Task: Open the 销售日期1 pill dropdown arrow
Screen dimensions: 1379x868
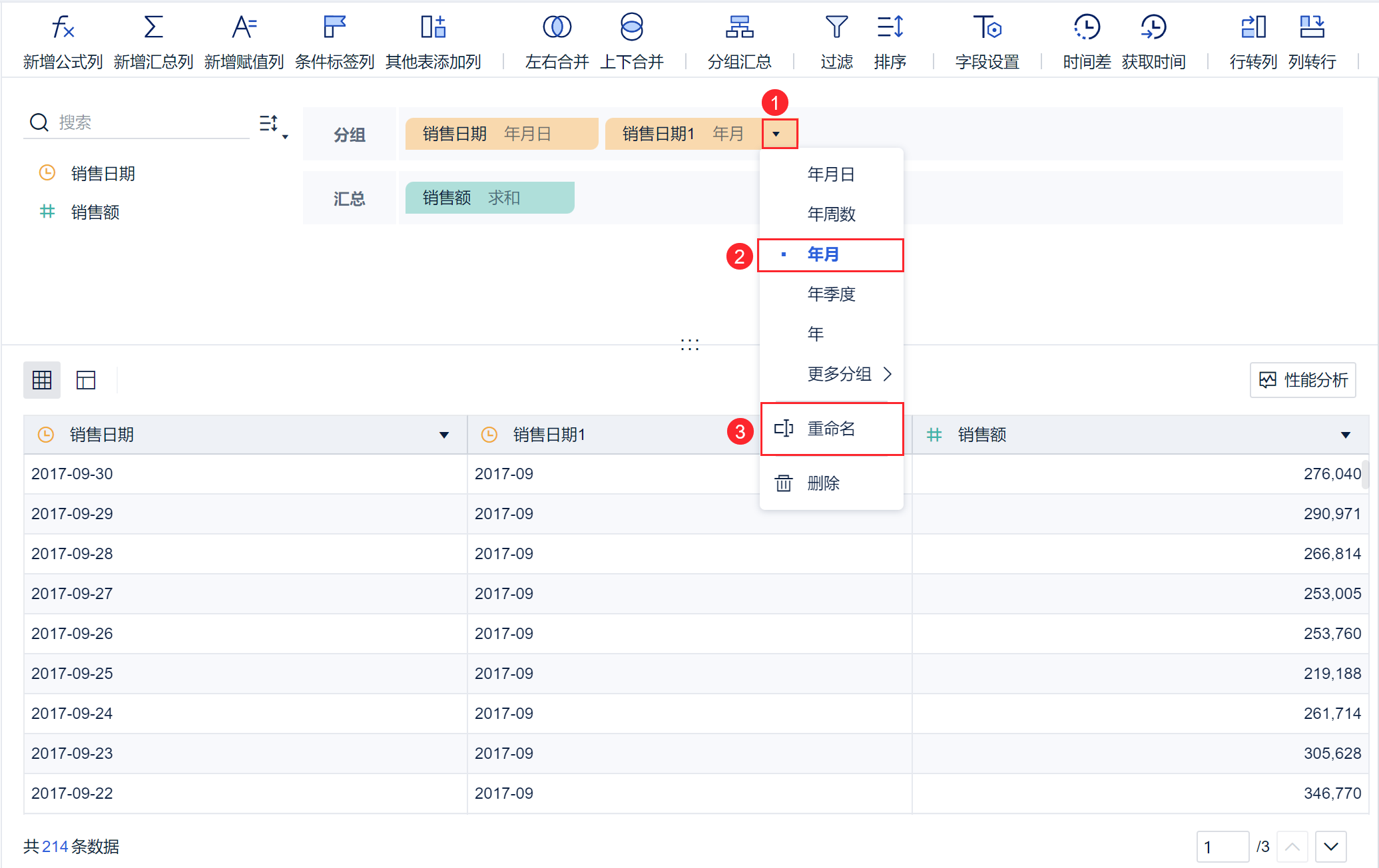Action: tap(776, 134)
